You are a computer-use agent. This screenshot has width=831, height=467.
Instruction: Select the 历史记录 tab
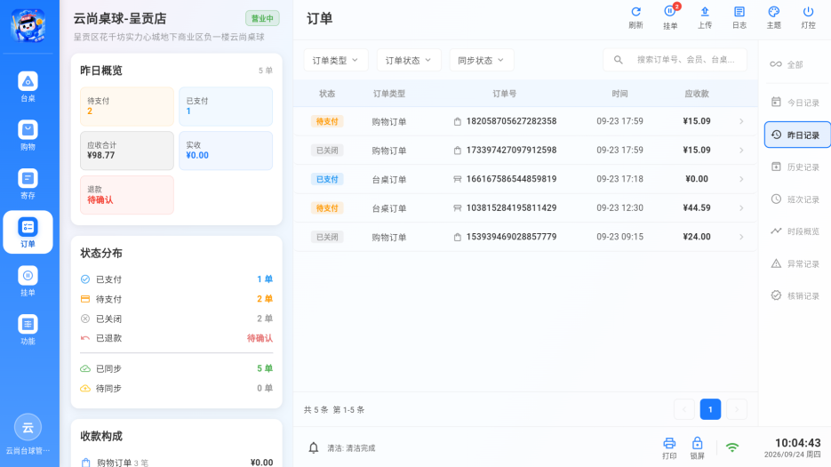(797, 167)
